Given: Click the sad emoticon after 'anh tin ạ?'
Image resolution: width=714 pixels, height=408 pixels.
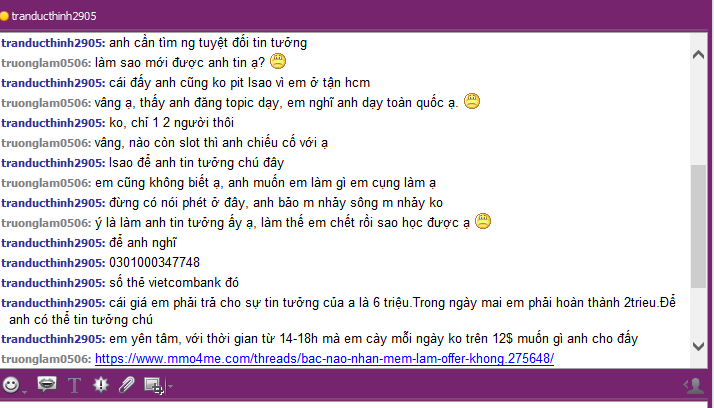Looking at the screenshot, I should [x=278, y=61].
